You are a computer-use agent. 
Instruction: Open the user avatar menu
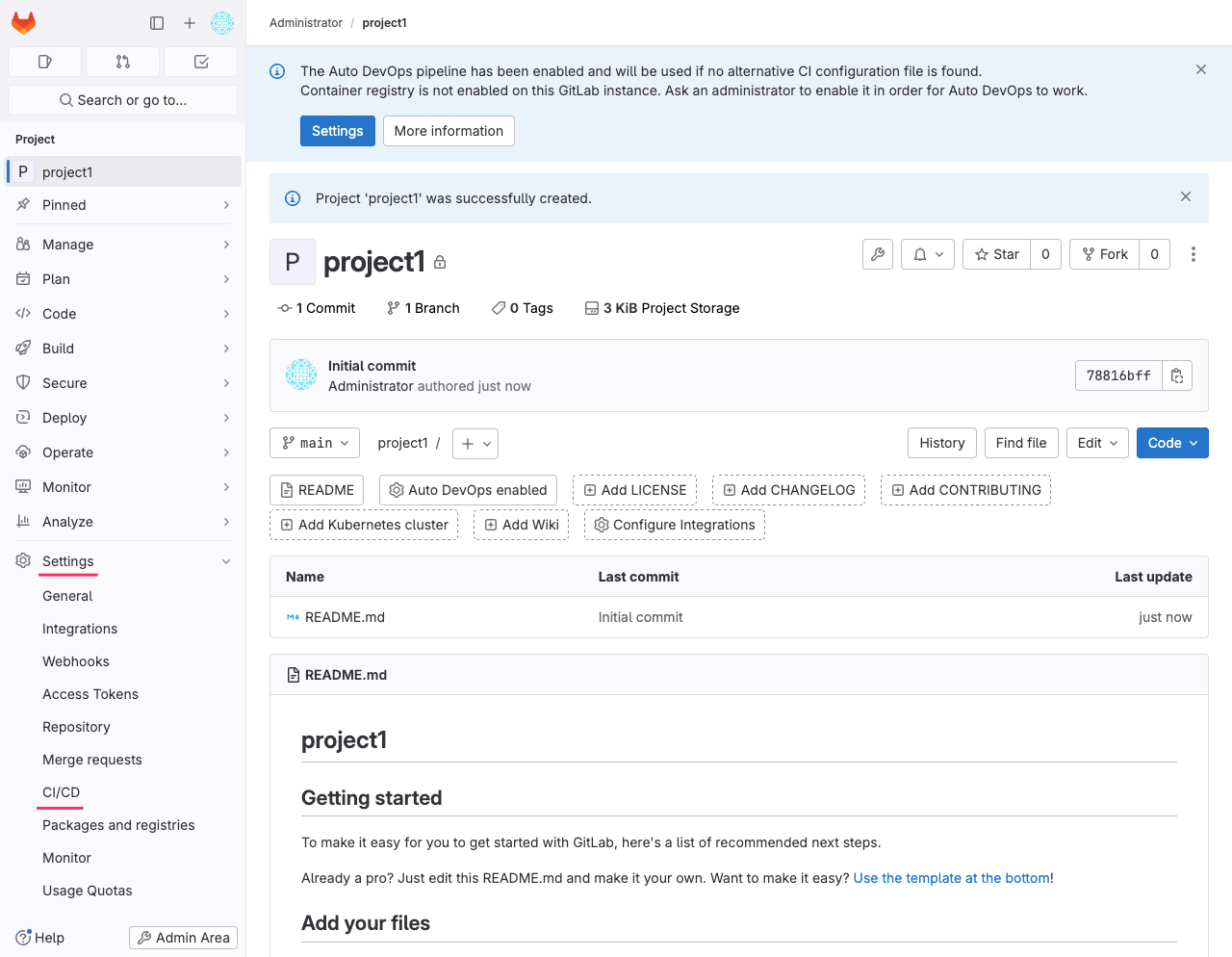222,23
